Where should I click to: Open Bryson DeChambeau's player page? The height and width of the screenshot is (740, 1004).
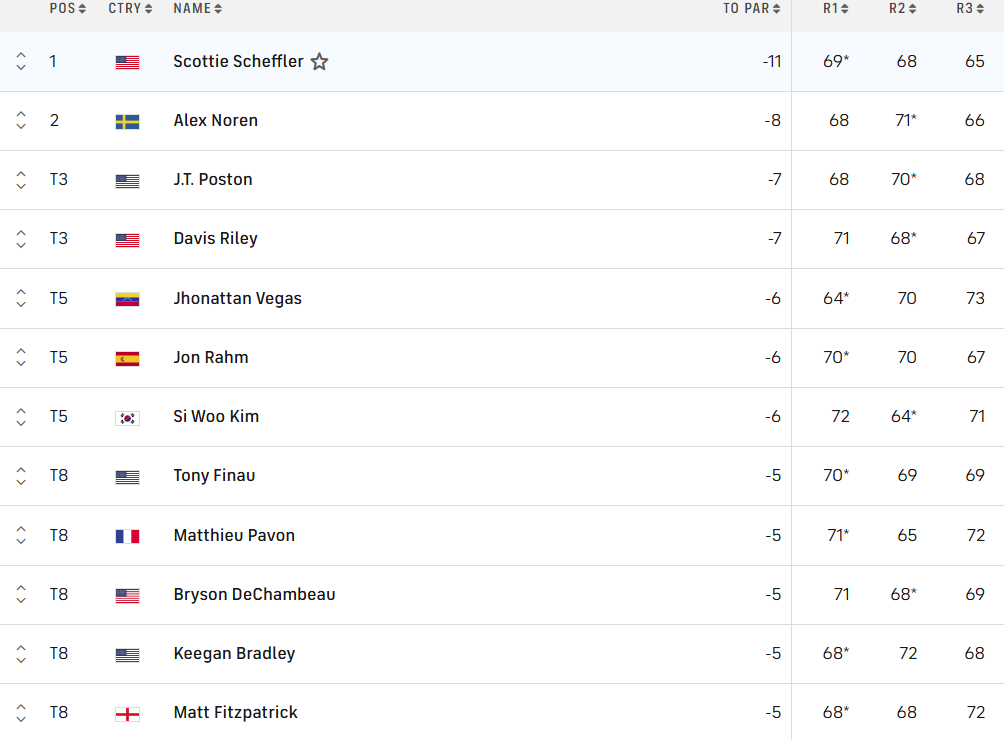coord(256,594)
